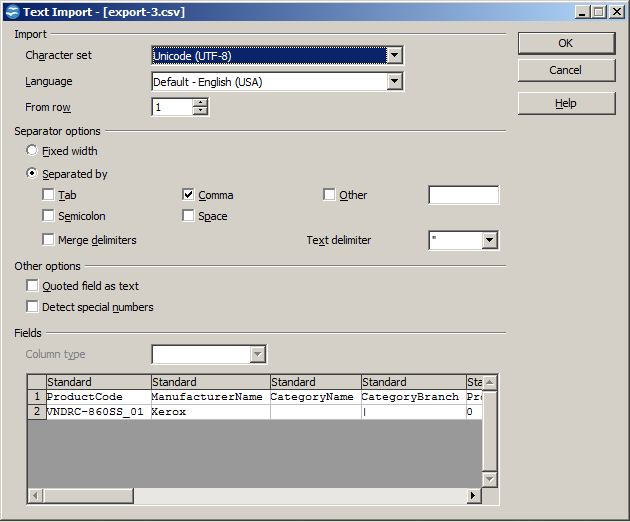This screenshot has height=522, width=630.
Task: Enable the Tab separator checkbox
Action: pos(49,195)
